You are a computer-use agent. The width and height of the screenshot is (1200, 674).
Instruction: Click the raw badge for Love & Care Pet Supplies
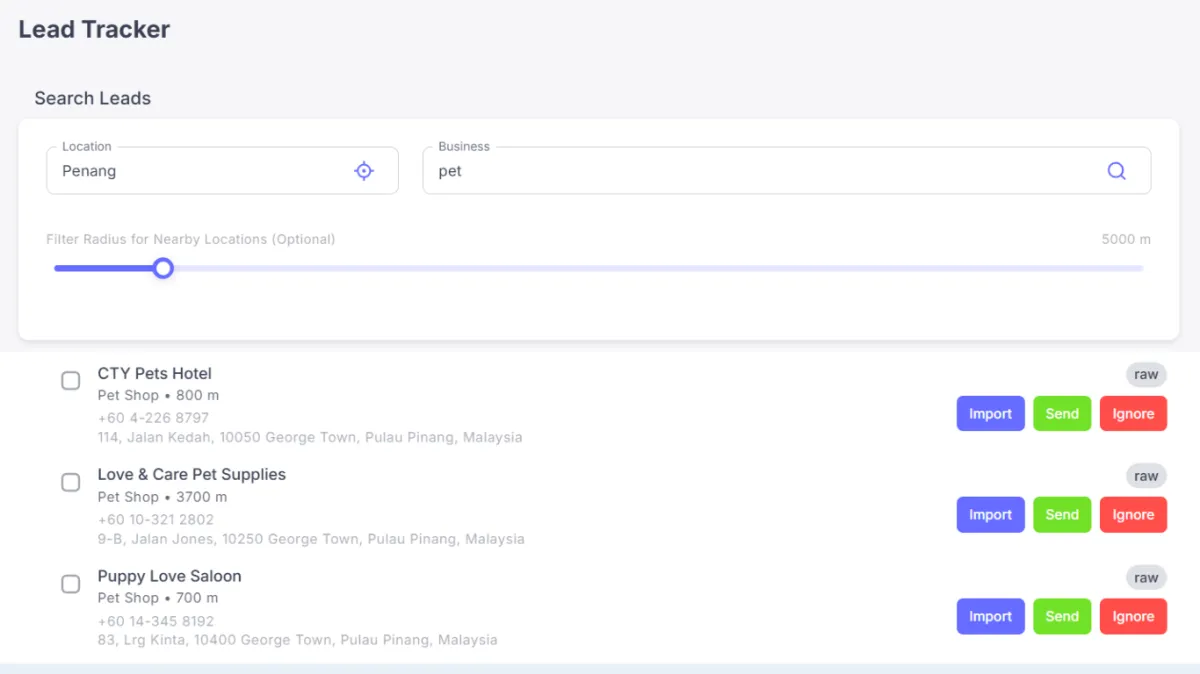pos(1146,476)
